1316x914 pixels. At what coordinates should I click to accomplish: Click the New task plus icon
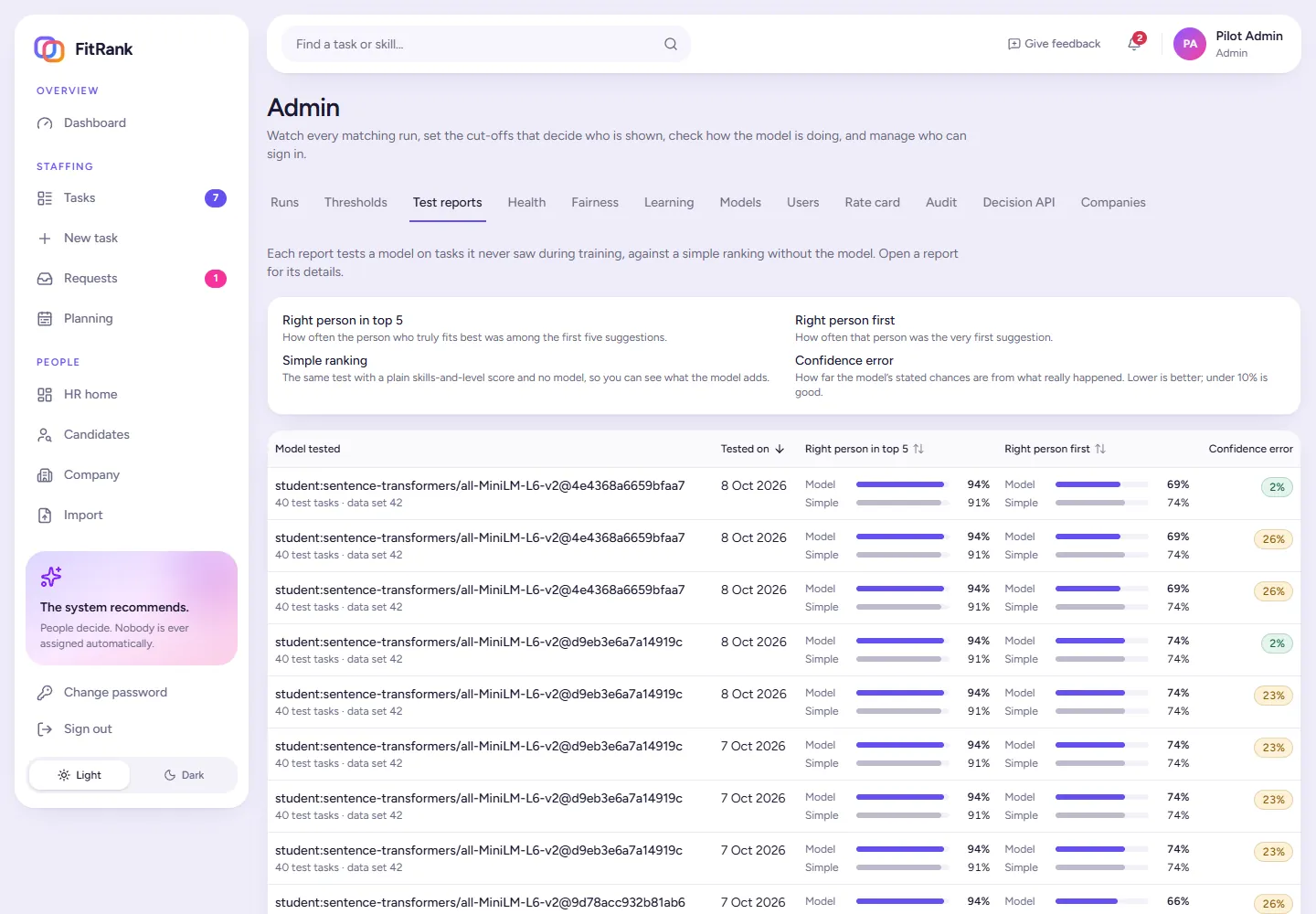point(45,239)
